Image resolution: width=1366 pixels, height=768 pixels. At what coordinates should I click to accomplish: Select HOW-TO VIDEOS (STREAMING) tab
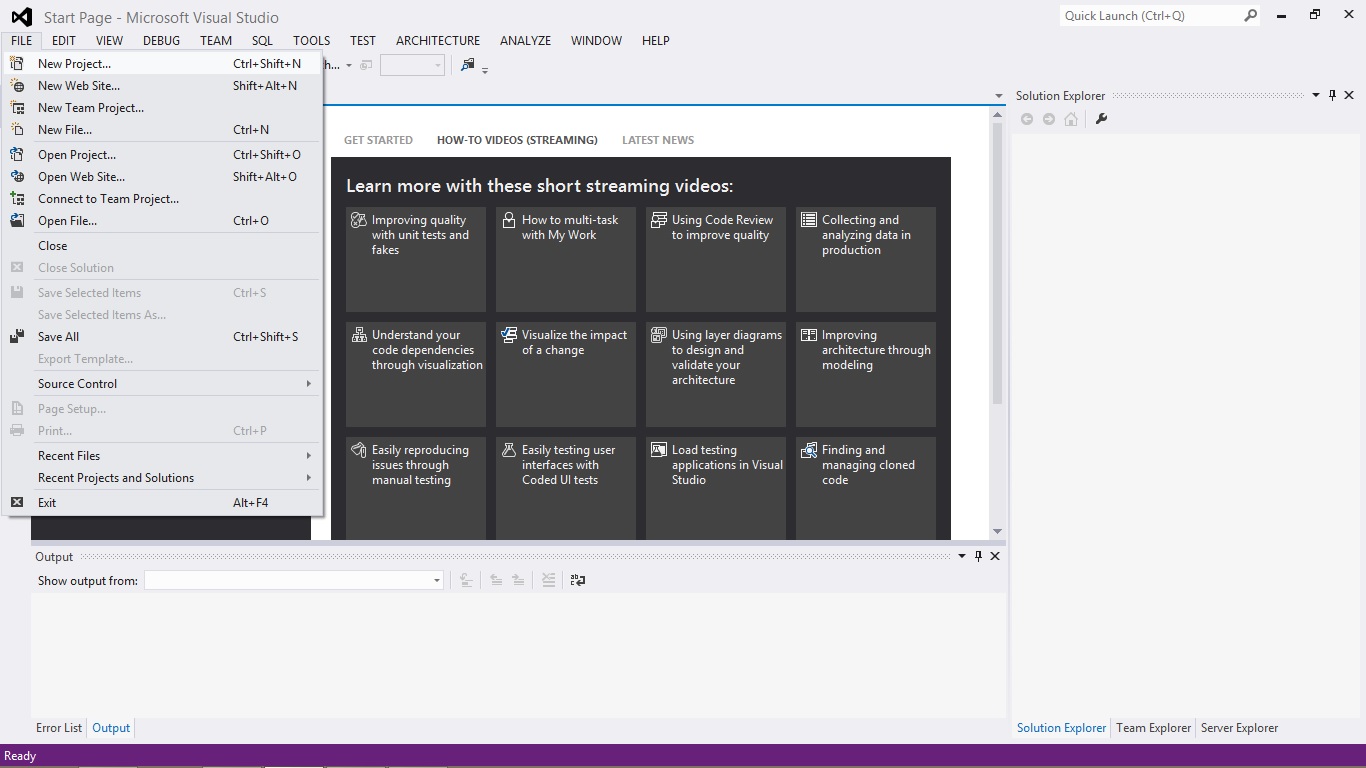click(x=517, y=140)
